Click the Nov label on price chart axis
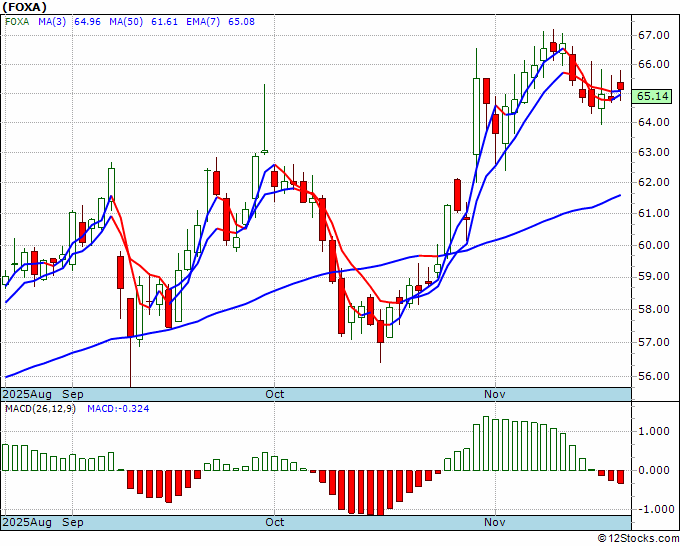The width and height of the screenshot is (680, 546). pos(495,394)
